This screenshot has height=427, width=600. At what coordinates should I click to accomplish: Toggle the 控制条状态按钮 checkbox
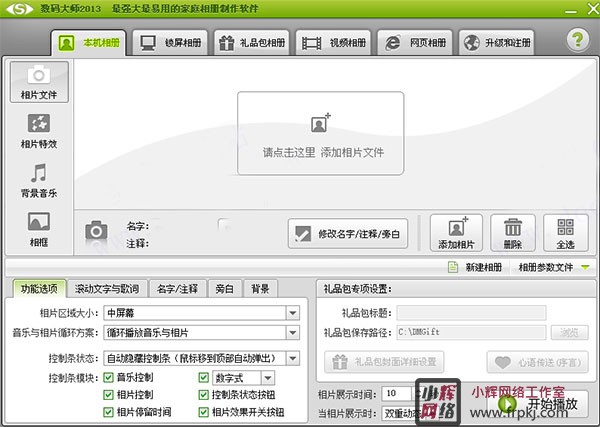(x=204, y=394)
